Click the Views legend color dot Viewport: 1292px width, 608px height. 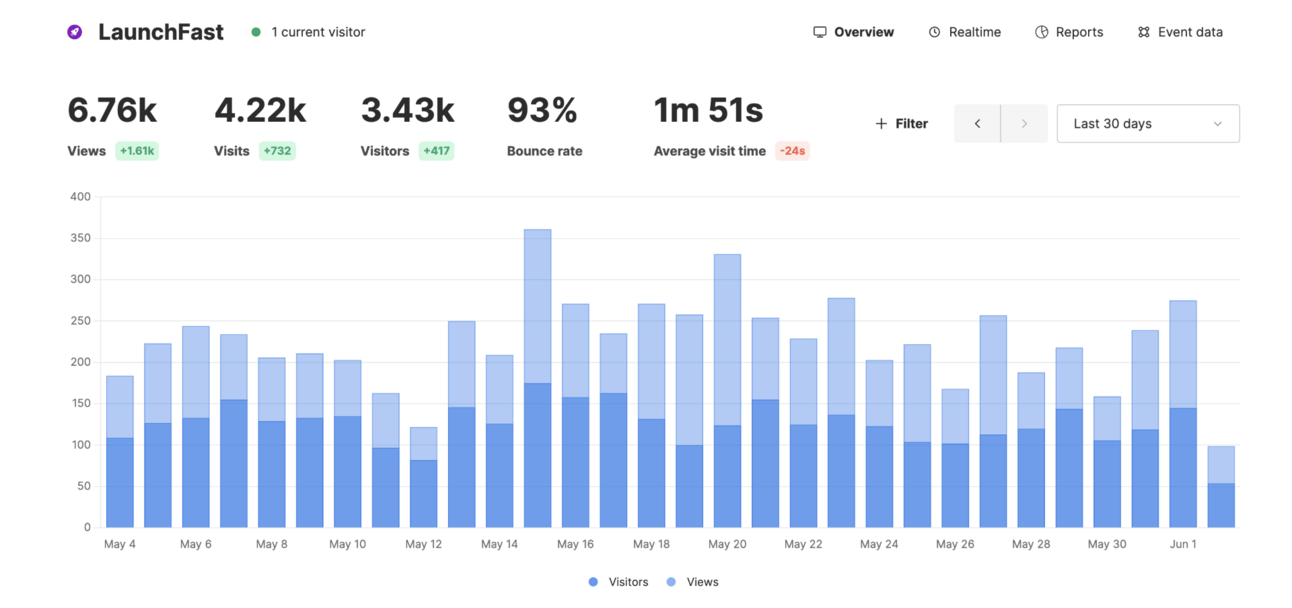[671, 582]
